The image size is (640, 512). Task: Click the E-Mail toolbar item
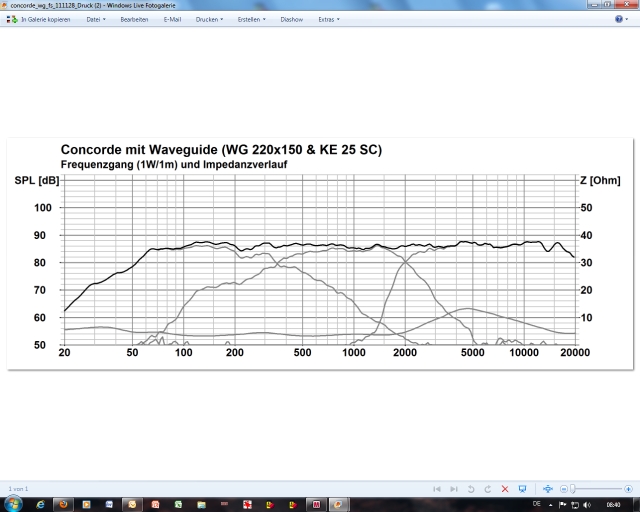coord(172,19)
